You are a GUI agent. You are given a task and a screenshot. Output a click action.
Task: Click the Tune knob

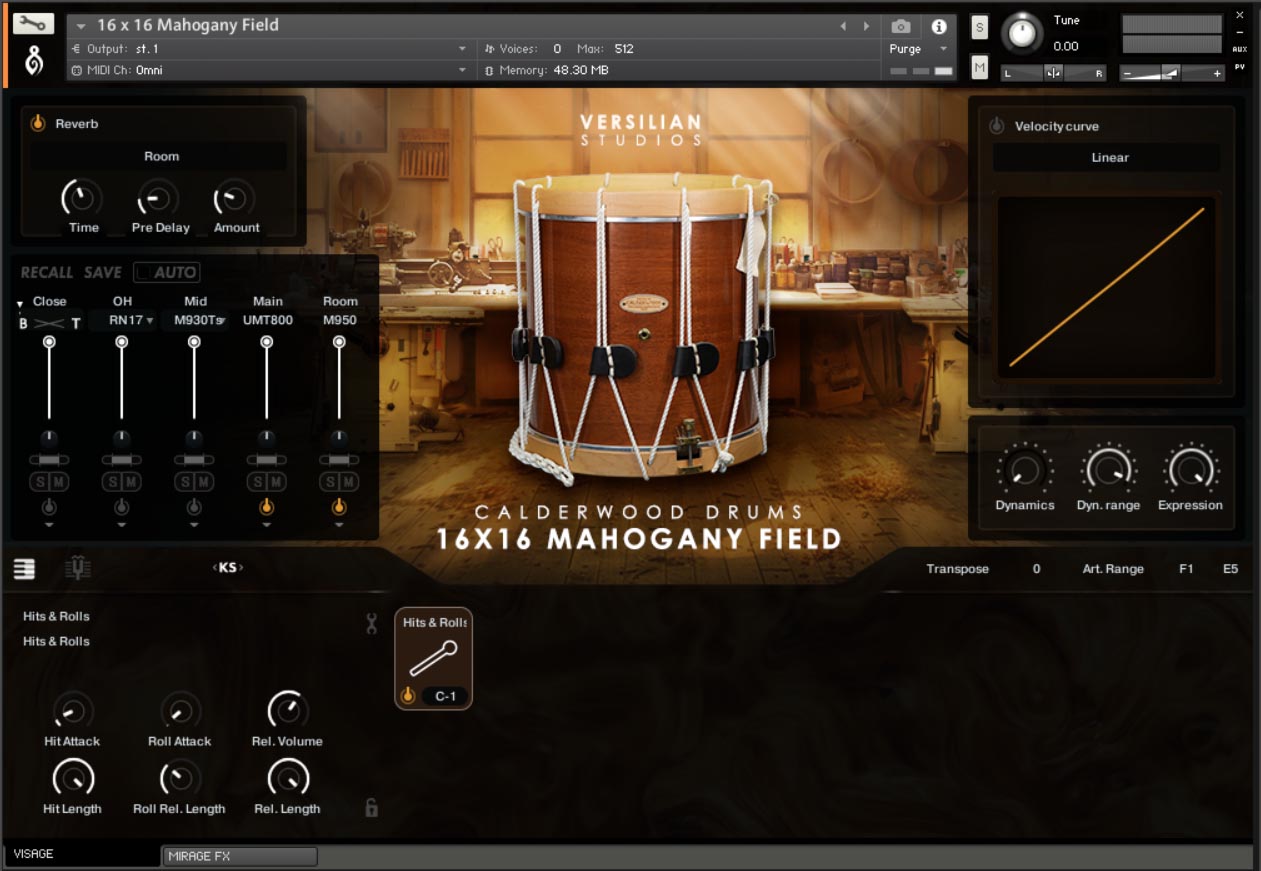[1021, 33]
